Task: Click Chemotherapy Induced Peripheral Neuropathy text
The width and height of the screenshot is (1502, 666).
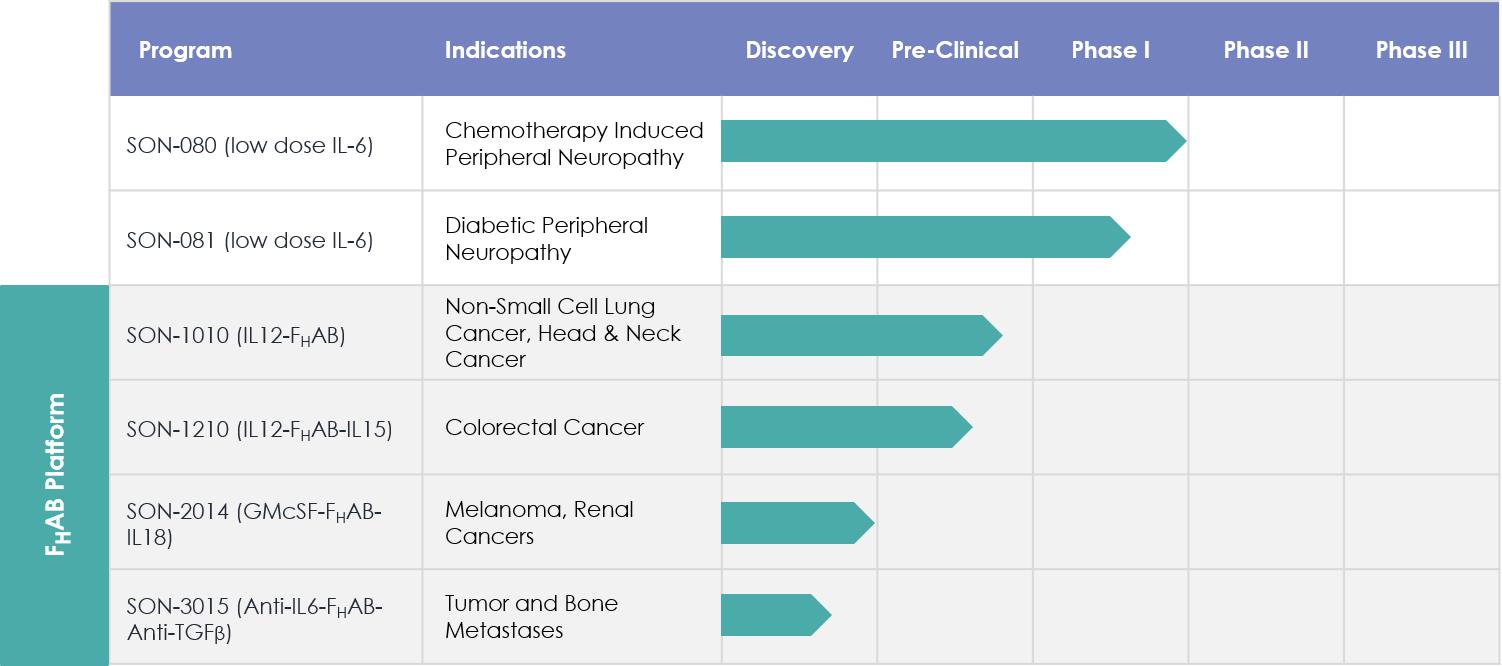Action: coord(573,144)
